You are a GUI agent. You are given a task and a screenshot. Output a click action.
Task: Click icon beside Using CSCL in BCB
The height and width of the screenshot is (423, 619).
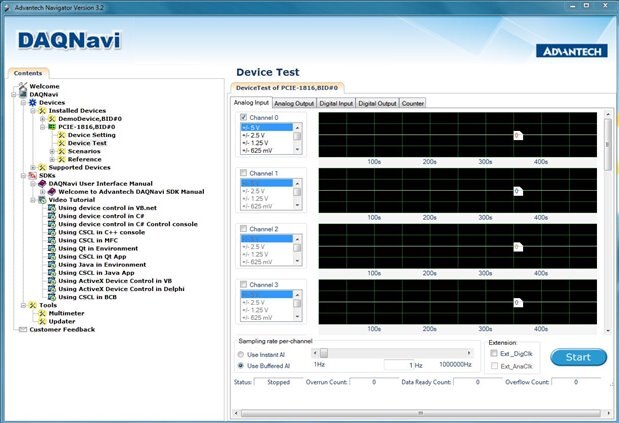[52, 297]
